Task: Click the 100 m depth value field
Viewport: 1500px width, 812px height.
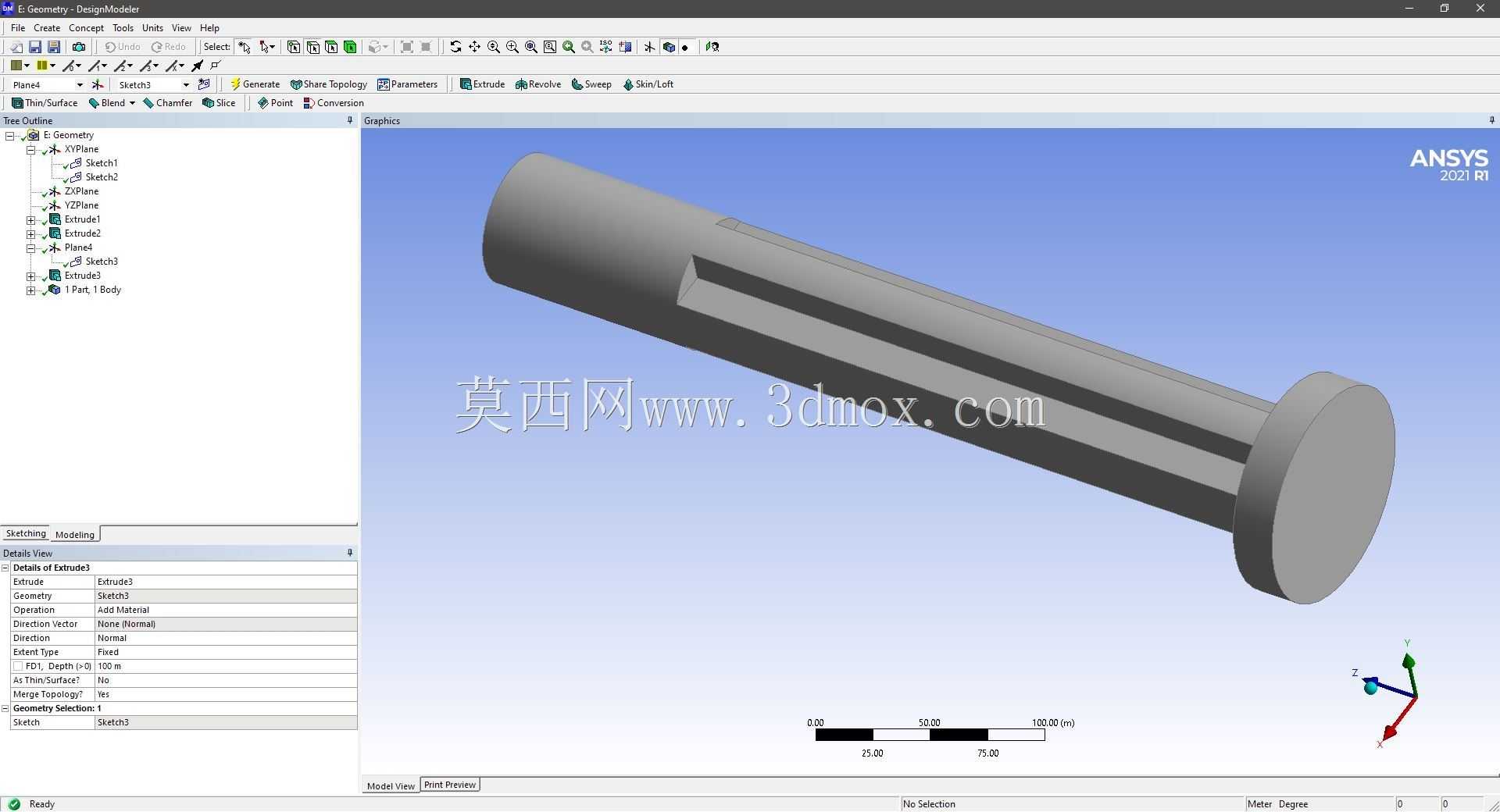Action: point(226,666)
